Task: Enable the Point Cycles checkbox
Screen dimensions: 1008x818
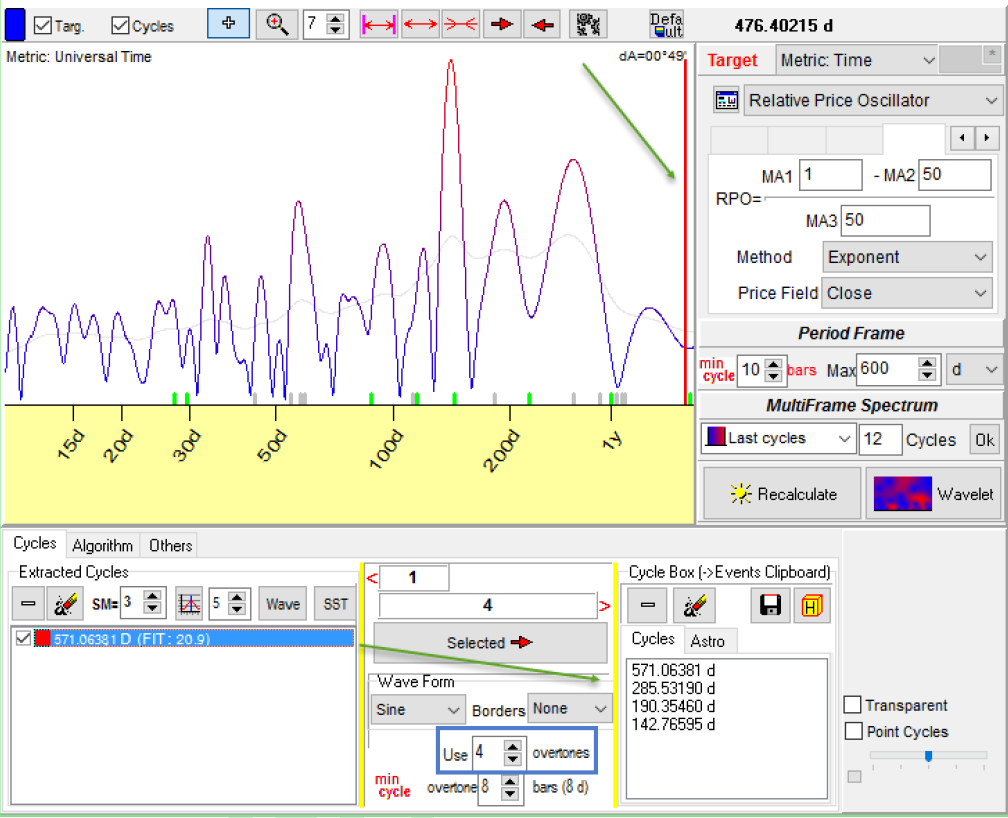Action: click(852, 732)
